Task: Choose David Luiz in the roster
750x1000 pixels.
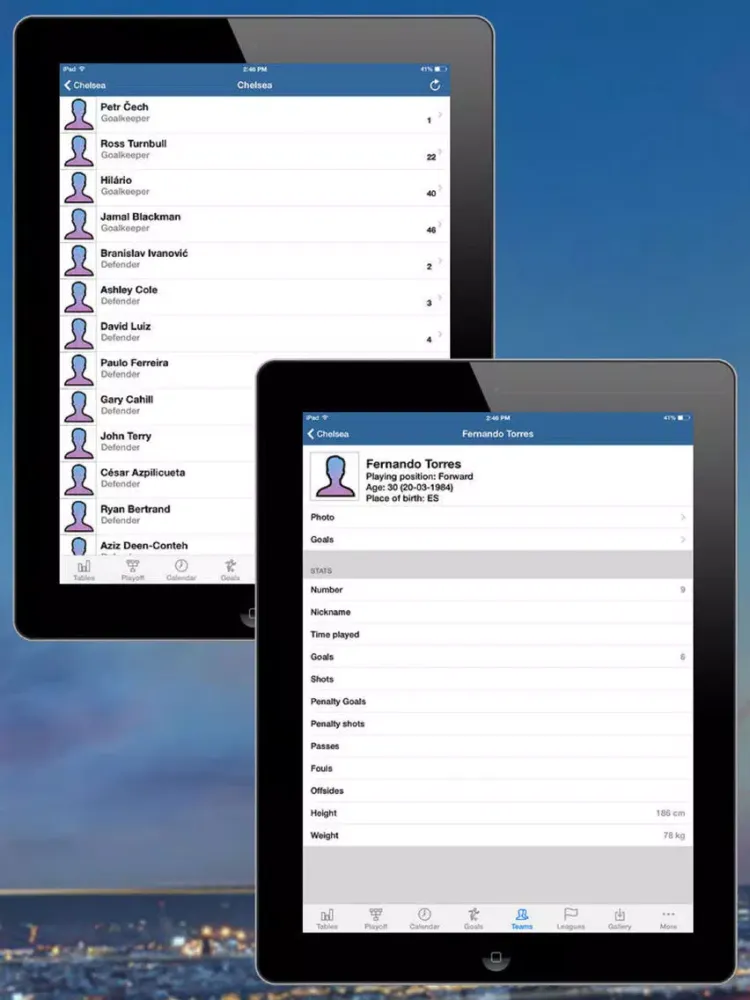Action: (254, 333)
